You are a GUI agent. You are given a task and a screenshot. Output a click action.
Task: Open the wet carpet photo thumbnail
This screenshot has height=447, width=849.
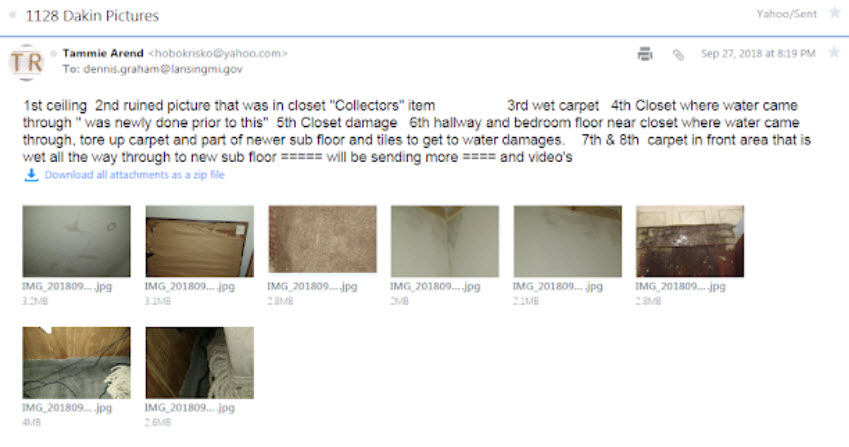tap(322, 239)
